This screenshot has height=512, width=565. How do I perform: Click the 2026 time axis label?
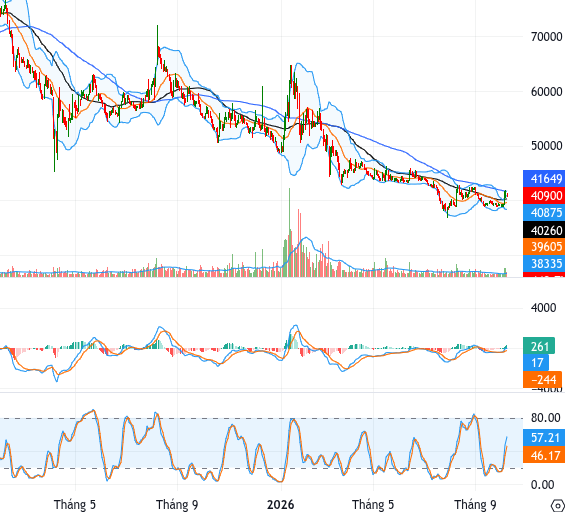tap(281, 504)
